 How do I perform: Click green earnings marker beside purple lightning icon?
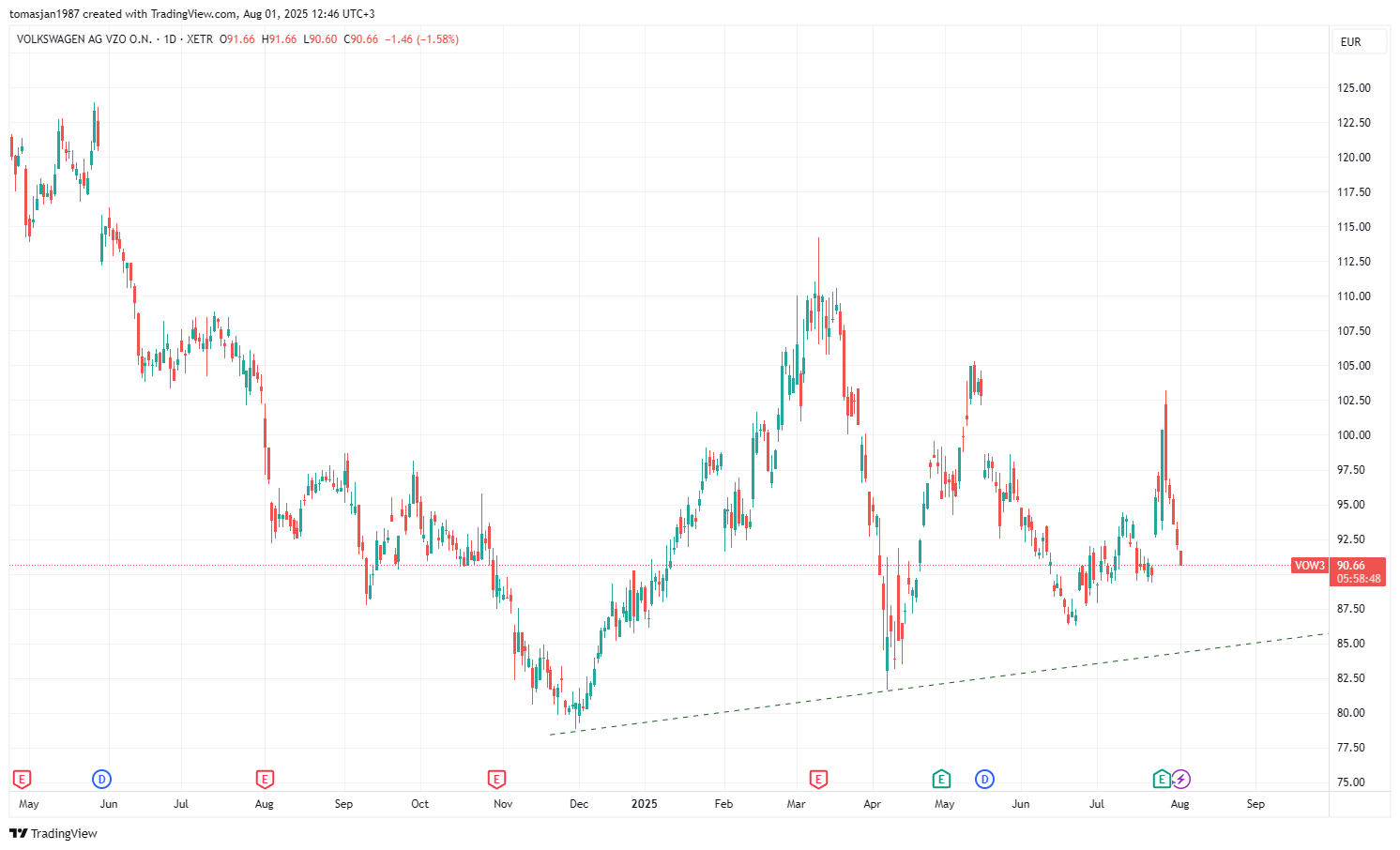(x=1162, y=779)
